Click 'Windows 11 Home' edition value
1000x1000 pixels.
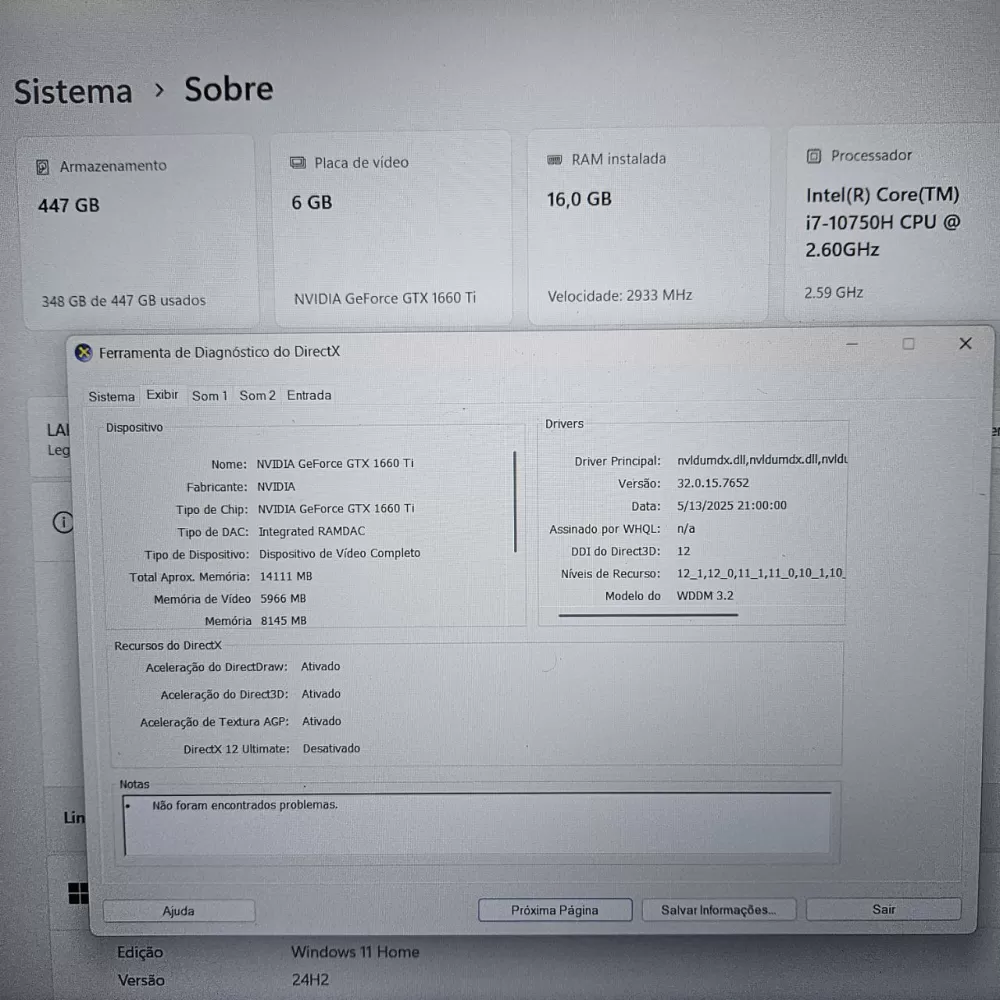(x=355, y=952)
